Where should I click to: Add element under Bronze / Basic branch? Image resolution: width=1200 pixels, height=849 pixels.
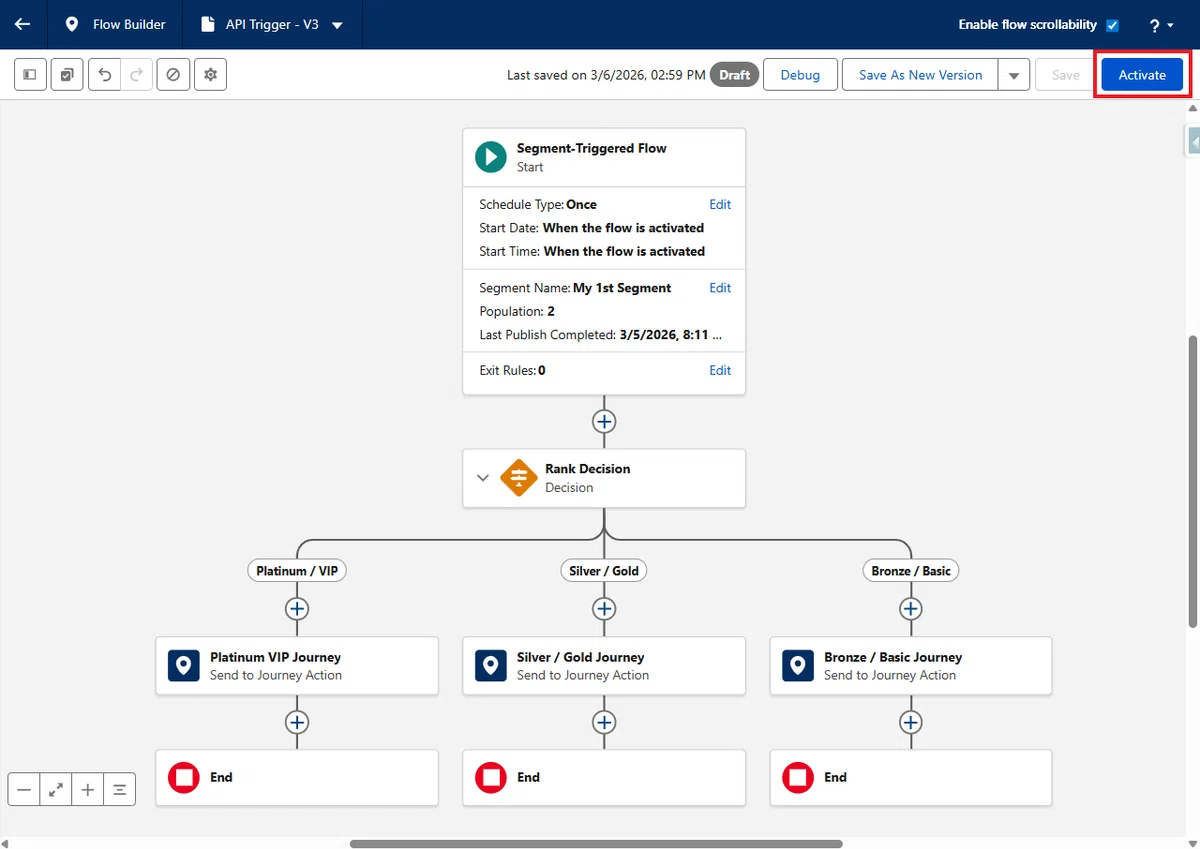pyautogui.click(x=910, y=609)
